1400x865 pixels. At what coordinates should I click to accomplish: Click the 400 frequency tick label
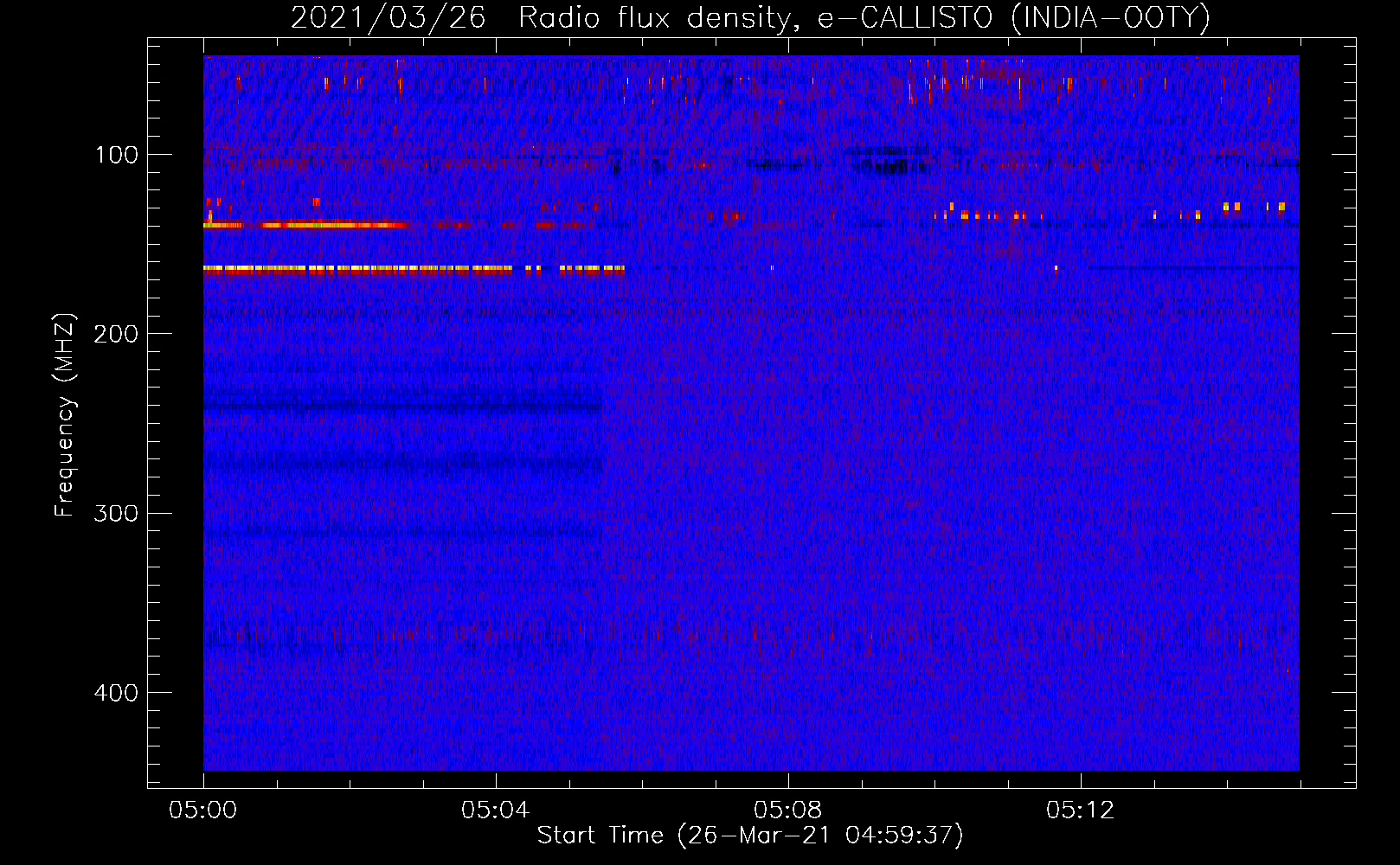(117, 693)
